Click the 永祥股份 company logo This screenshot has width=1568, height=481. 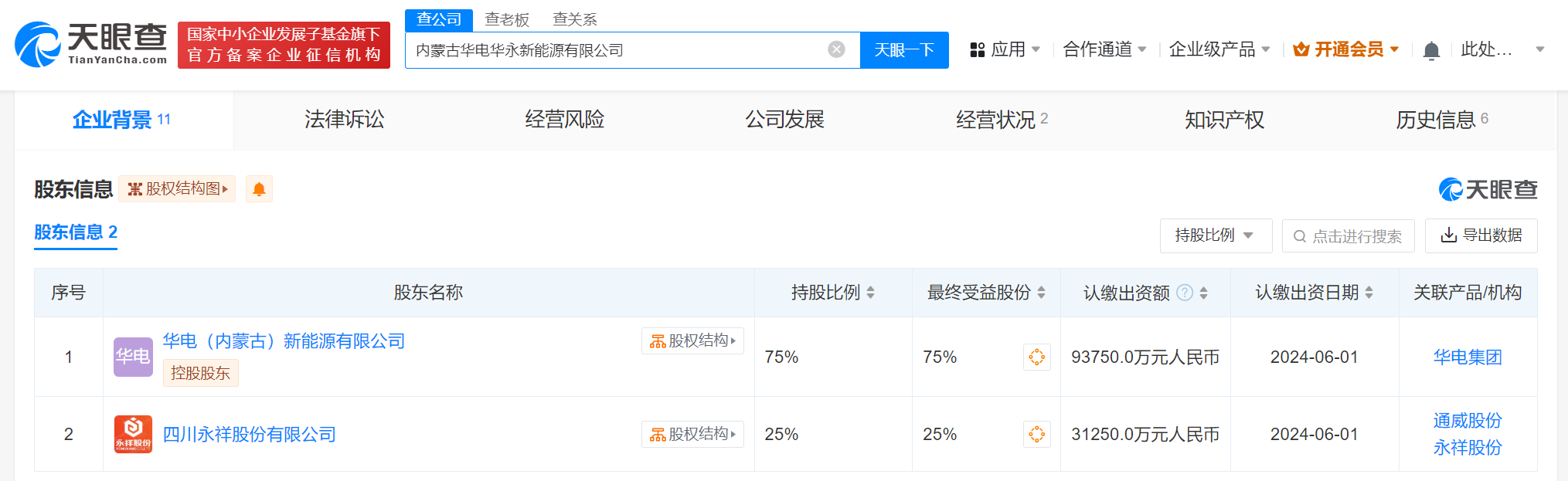click(x=133, y=434)
